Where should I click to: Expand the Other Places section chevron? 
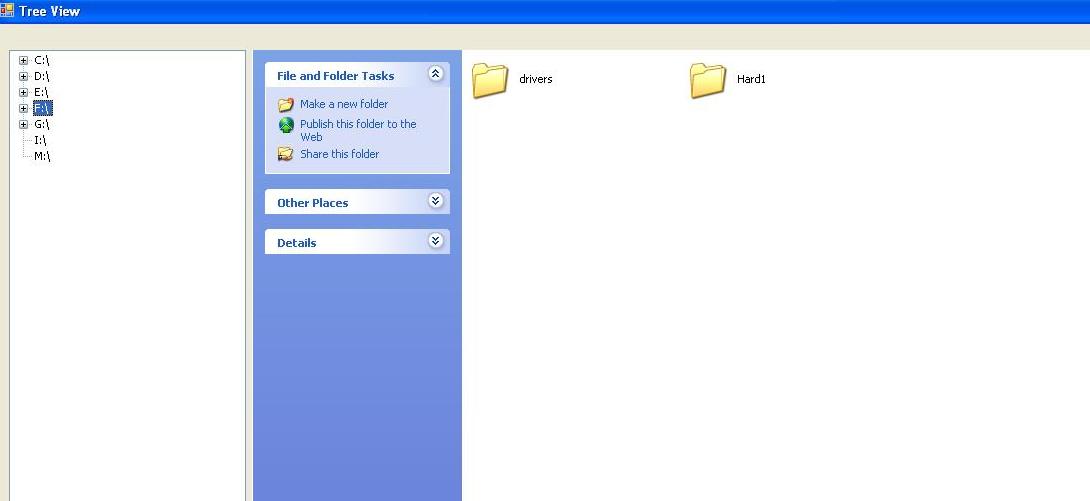436,201
